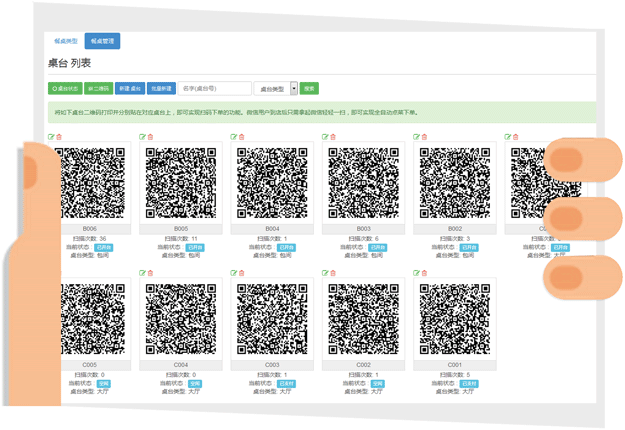Click the B005 QR code image
This screenshot has height=430, width=625.
181,183
